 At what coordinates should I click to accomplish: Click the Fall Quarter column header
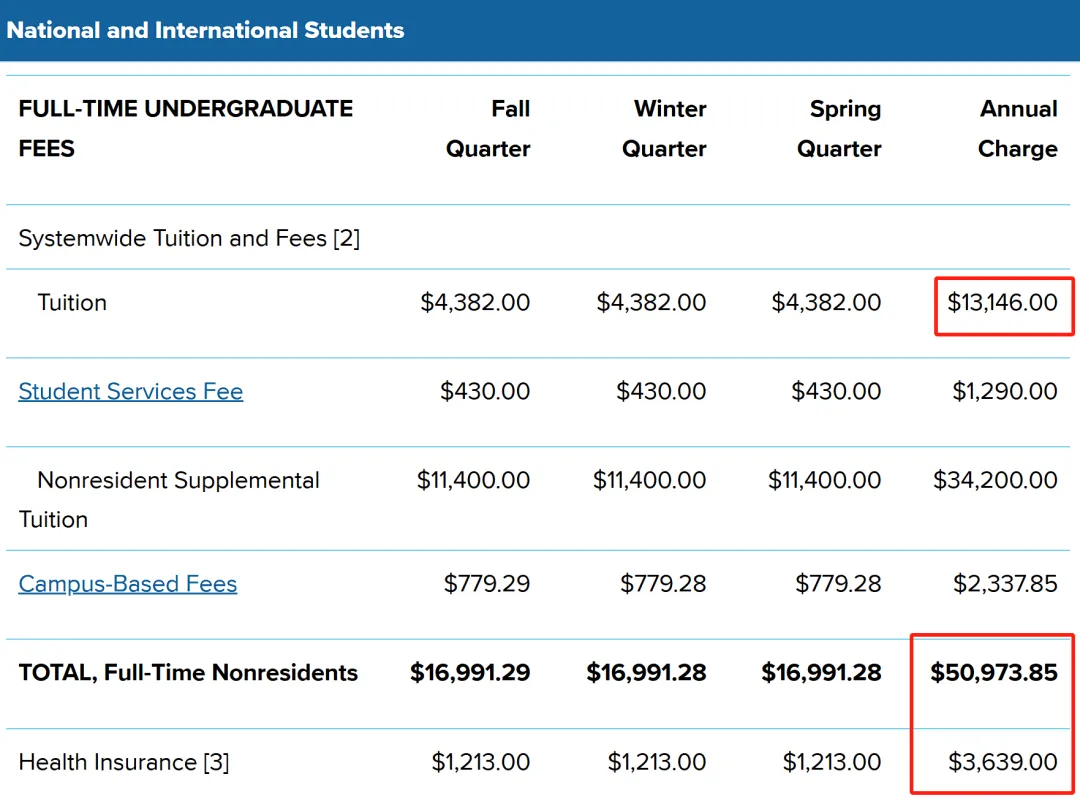(488, 129)
